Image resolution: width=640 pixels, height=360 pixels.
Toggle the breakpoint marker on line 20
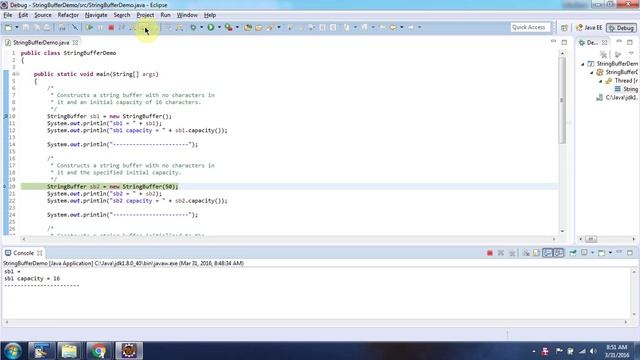5,187
